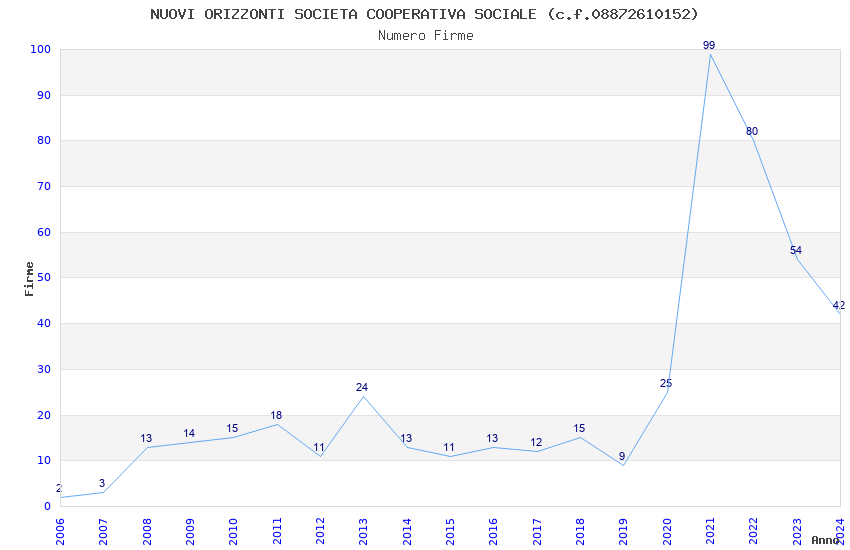Click the data label 15 above 2010

(232, 429)
